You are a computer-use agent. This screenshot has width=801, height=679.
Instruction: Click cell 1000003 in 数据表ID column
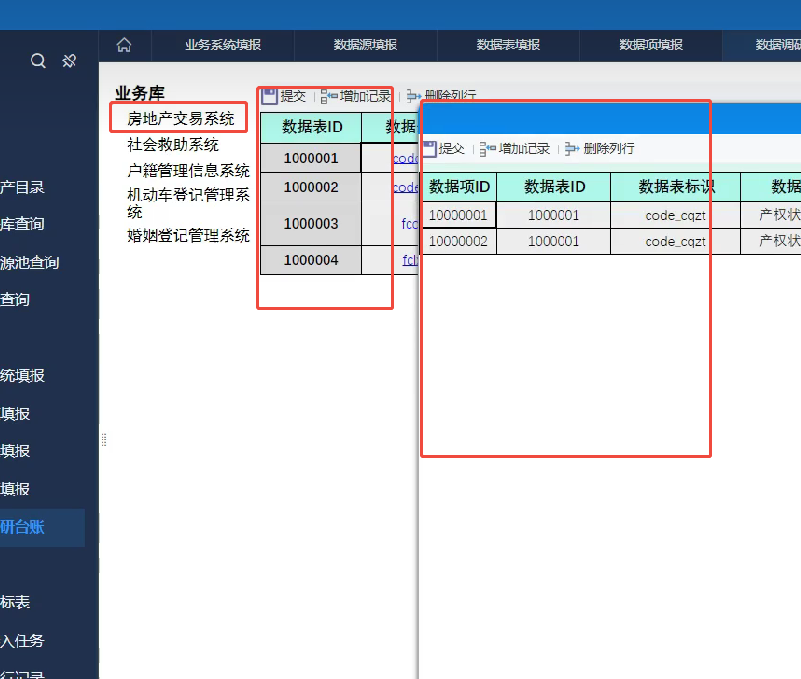pyautogui.click(x=311, y=223)
